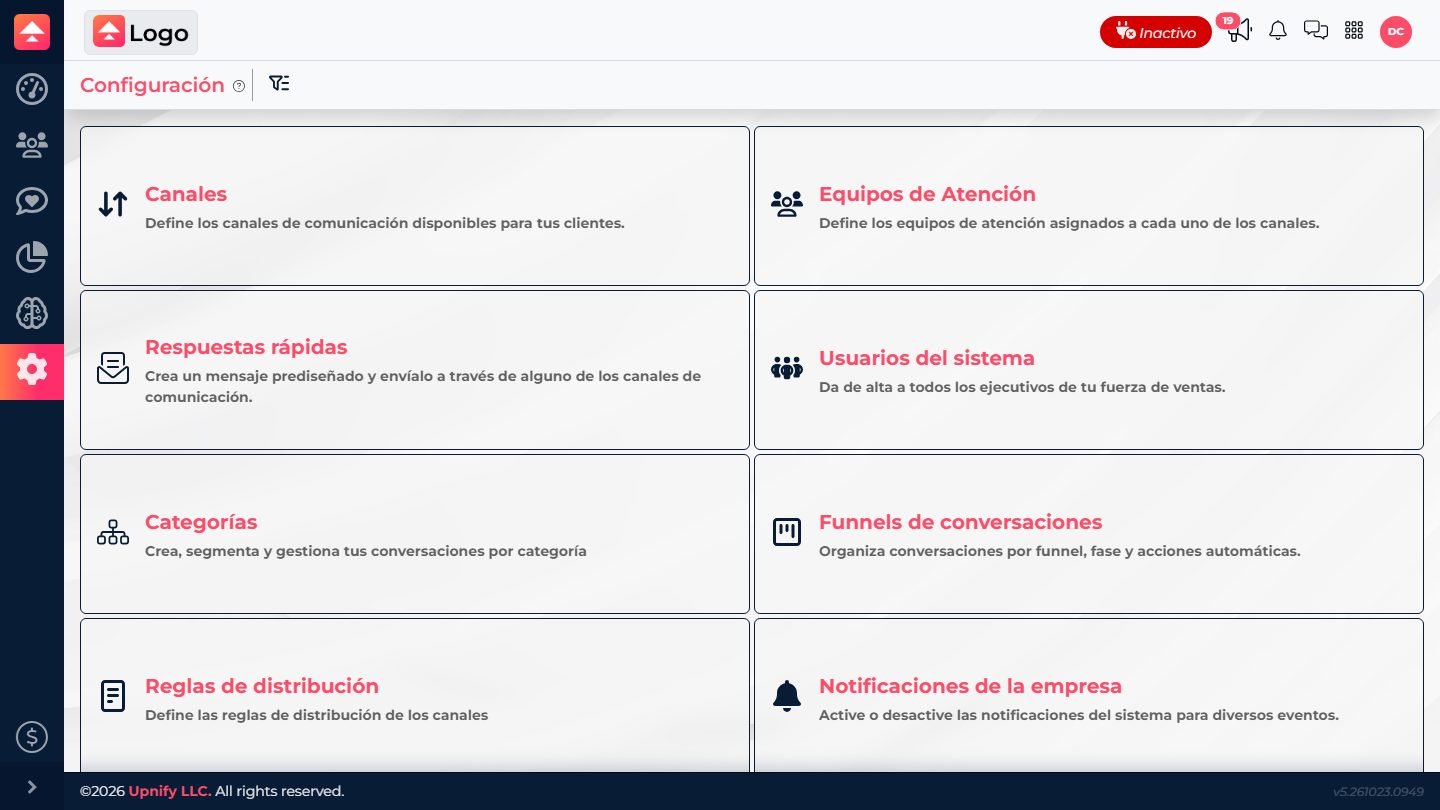Open the notifications bell in header
The height and width of the screenshot is (810, 1440).
[1278, 31]
